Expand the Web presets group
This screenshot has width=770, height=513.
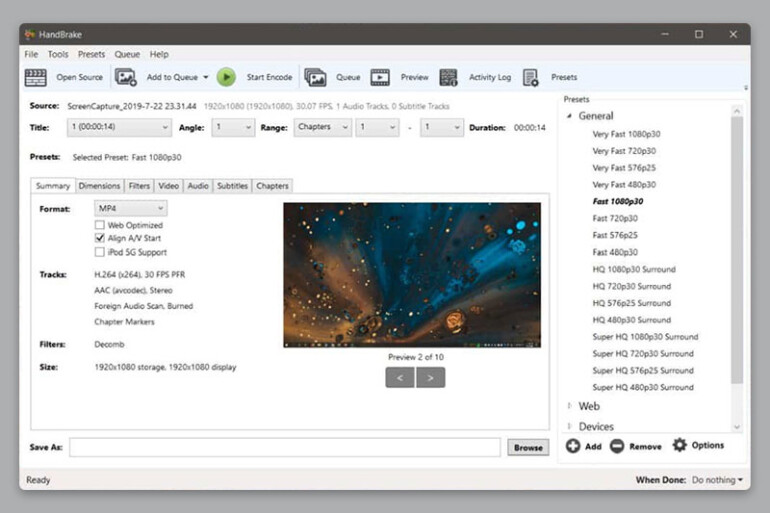click(569, 406)
